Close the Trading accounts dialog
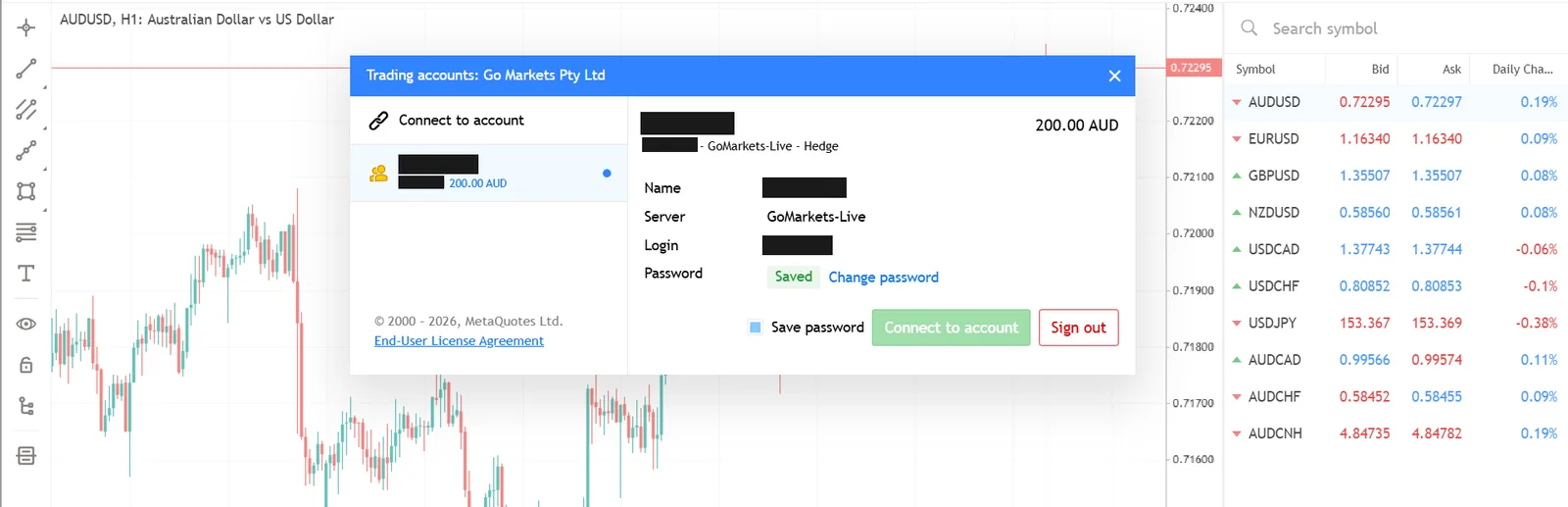The width and height of the screenshot is (1568, 507). pyautogui.click(x=1114, y=76)
